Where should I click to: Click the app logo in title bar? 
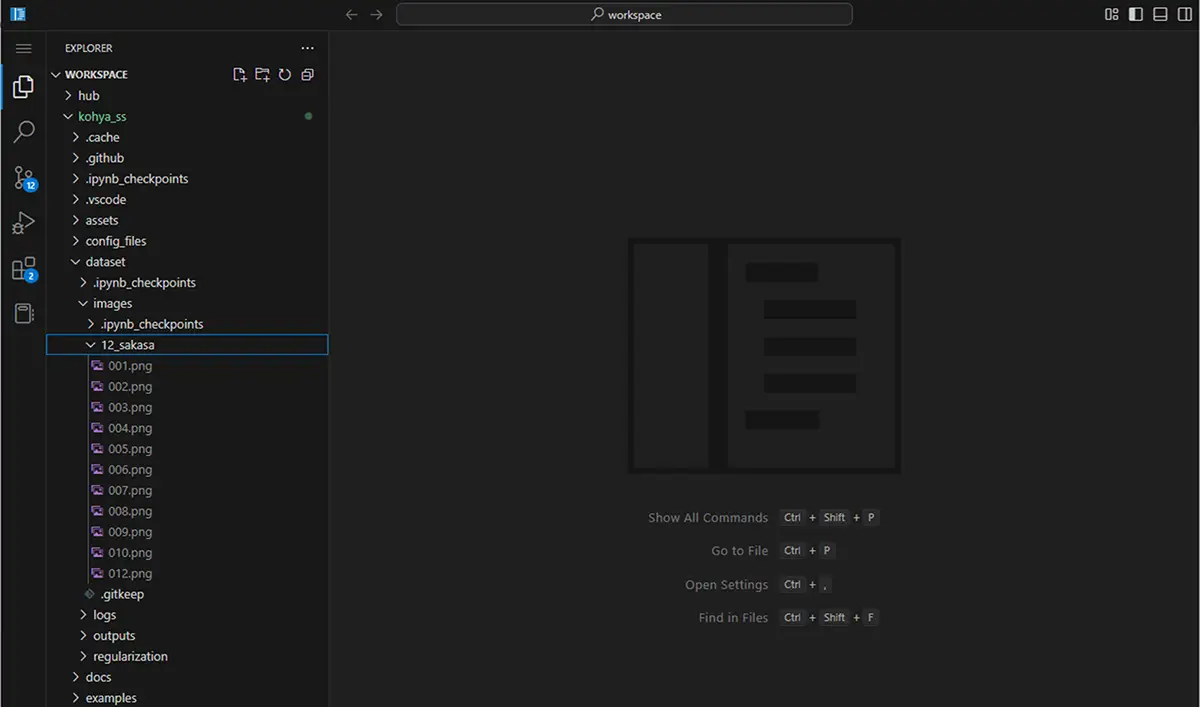tap(17, 14)
